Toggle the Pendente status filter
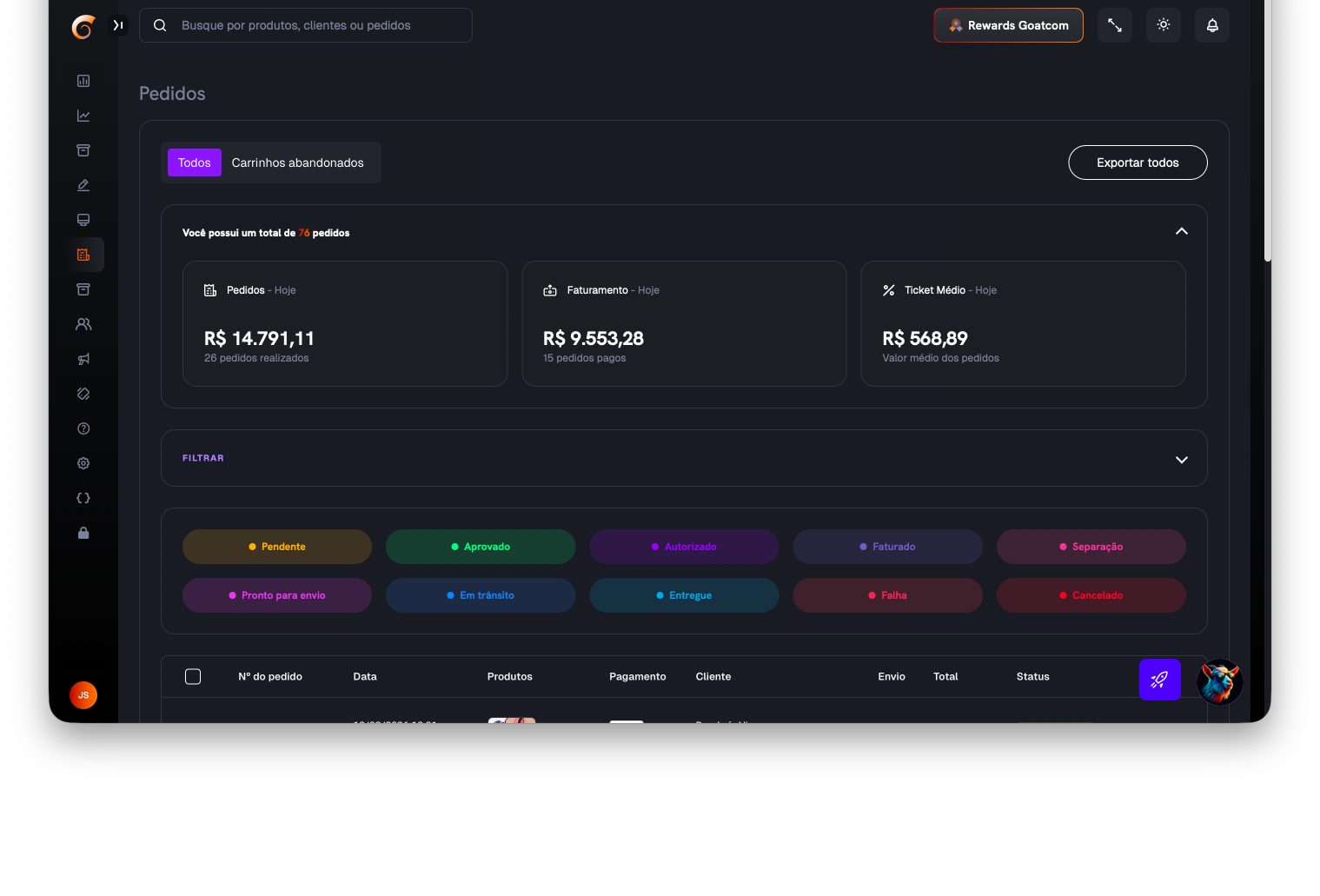Viewport: 1320px width, 896px height. coord(277,547)
